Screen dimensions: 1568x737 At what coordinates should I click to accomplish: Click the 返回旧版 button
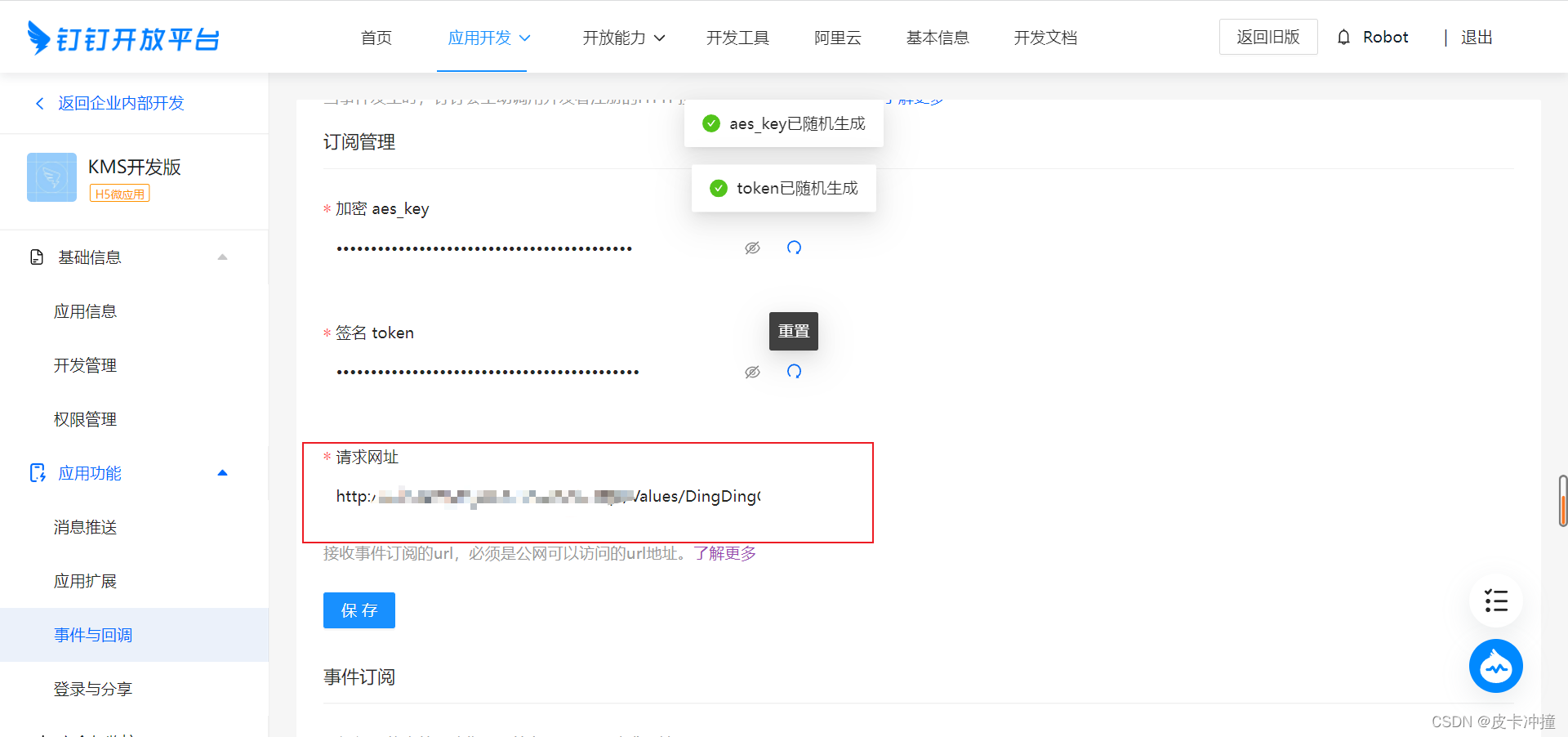(1268, 37)
